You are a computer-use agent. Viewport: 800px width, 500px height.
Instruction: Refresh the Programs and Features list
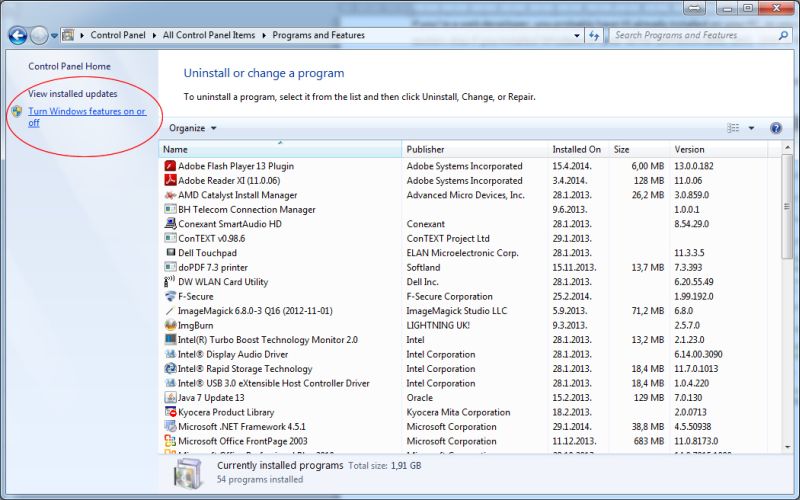(594, 35)
